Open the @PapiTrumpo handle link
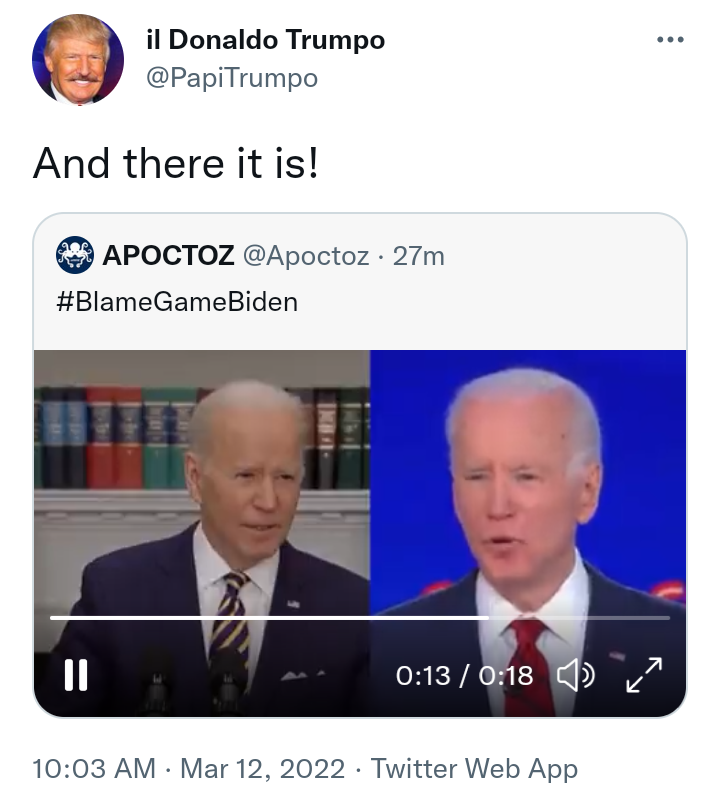The image size is (720, 798). pos(232,78)
